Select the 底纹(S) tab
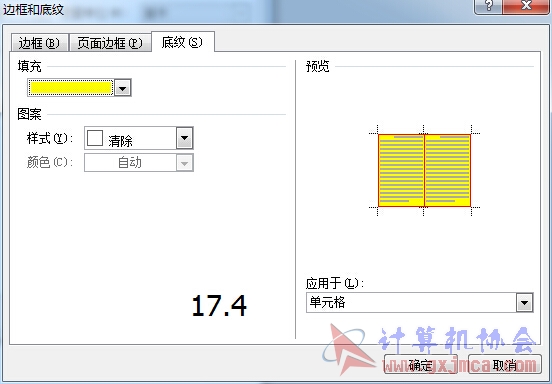 (x=182, y=42)
